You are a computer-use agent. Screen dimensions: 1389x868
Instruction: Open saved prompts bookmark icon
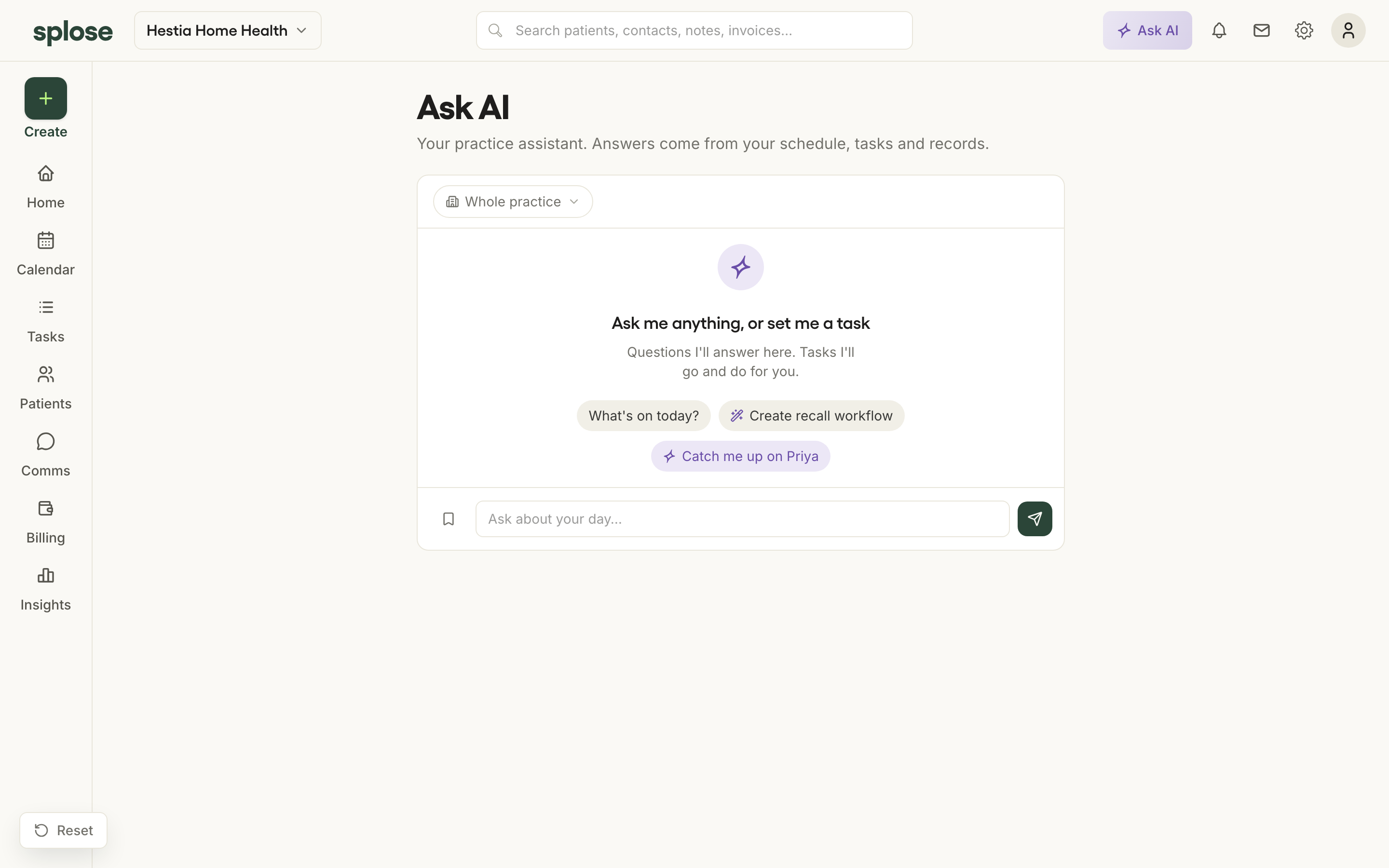tap(449, 519)
